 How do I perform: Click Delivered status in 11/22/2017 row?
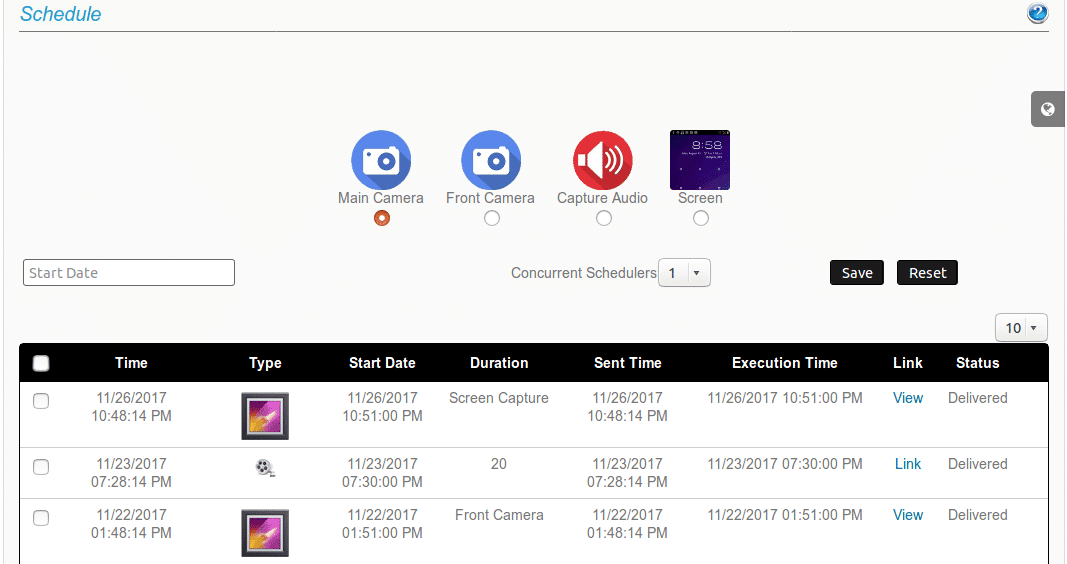tap(978, 515)
